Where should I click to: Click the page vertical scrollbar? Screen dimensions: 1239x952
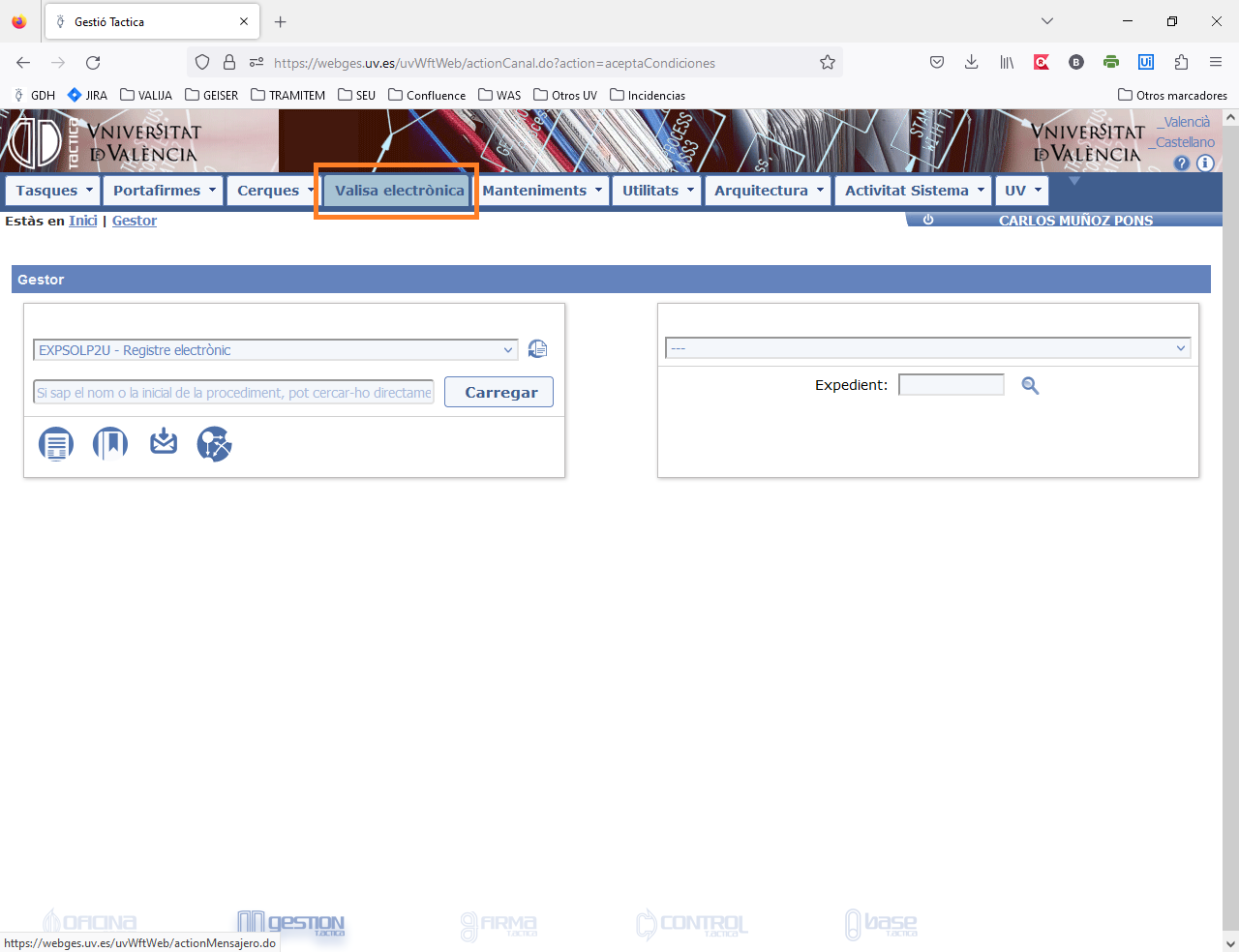tap(1230, 530)
